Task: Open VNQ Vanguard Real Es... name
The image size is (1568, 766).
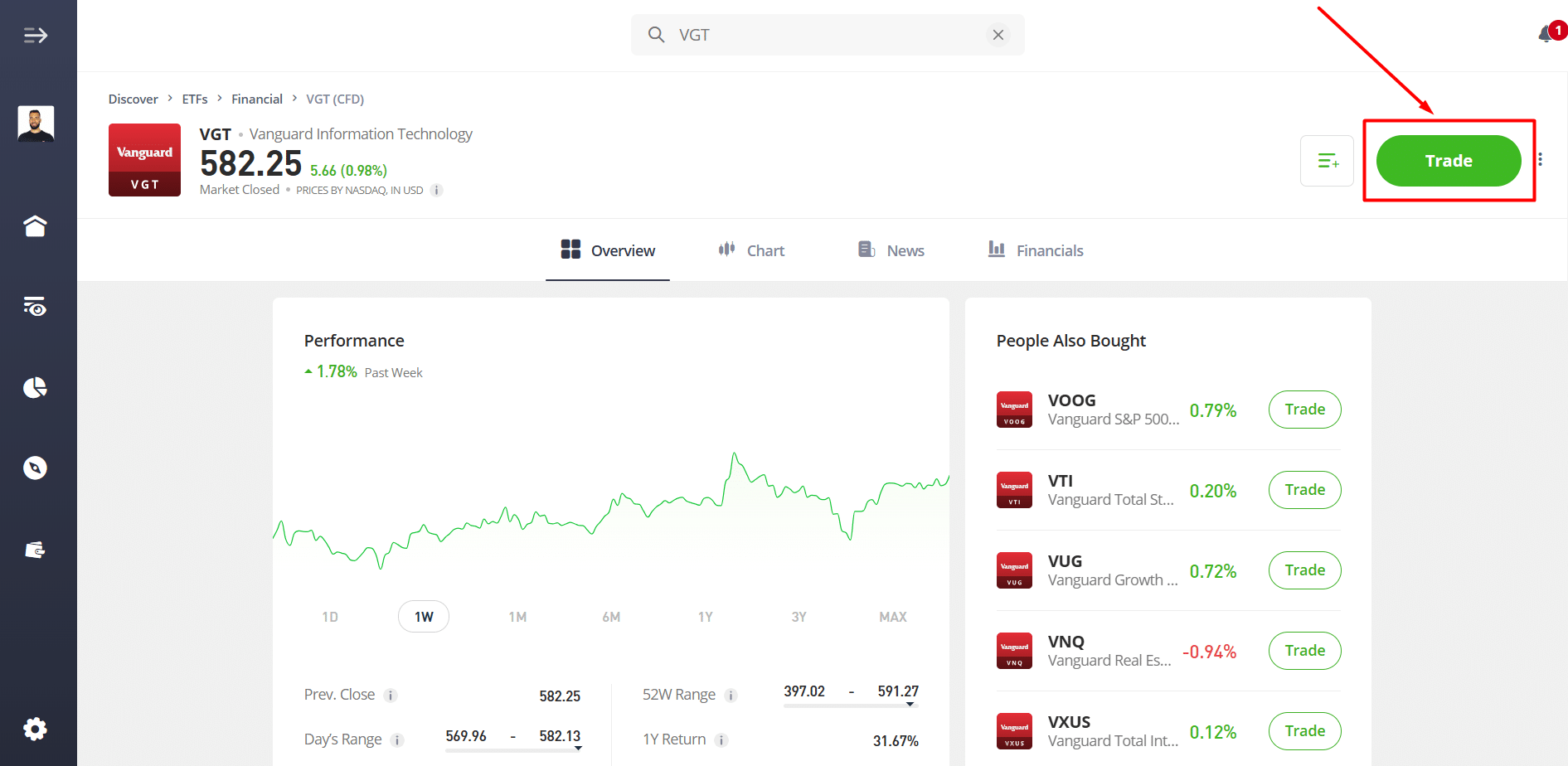Action: coord(1109,661)
